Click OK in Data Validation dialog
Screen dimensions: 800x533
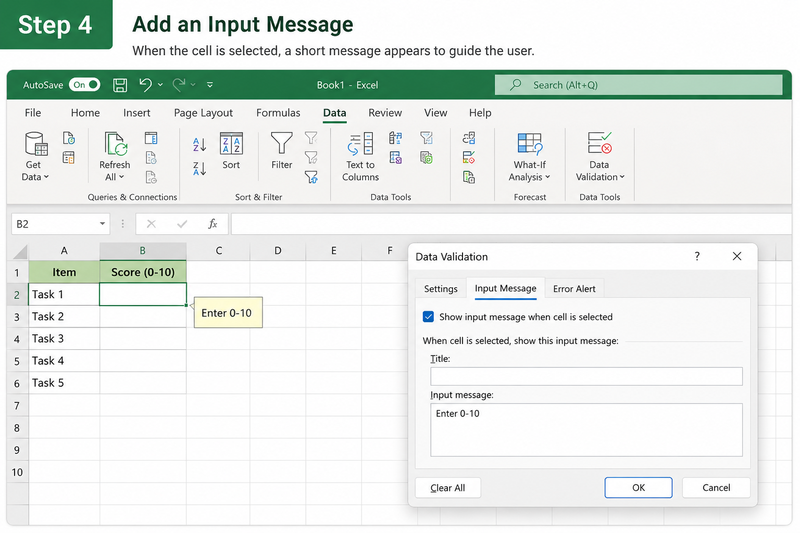coord(638,488)
